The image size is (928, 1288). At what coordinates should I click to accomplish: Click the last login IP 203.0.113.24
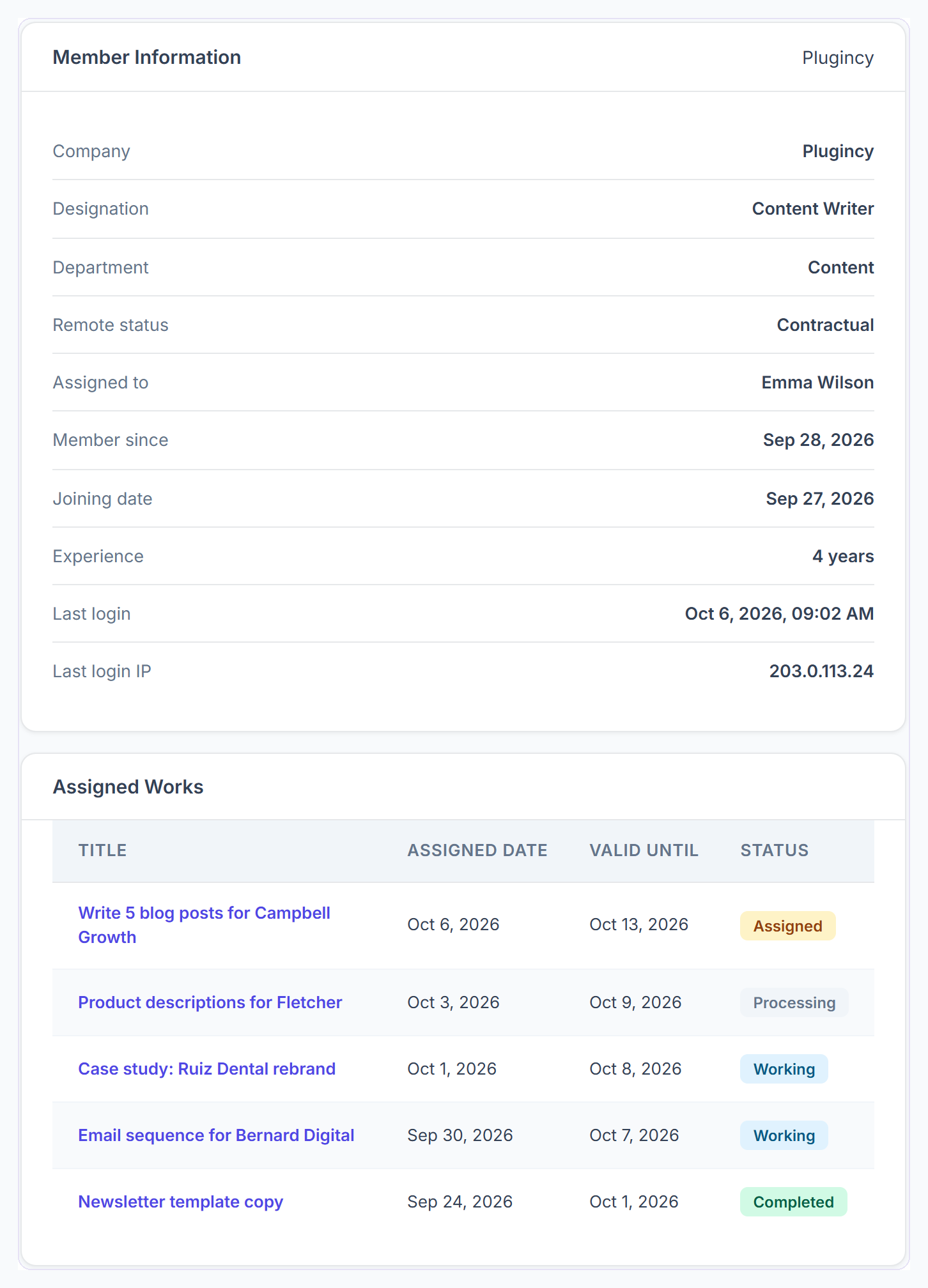point(821,671)
